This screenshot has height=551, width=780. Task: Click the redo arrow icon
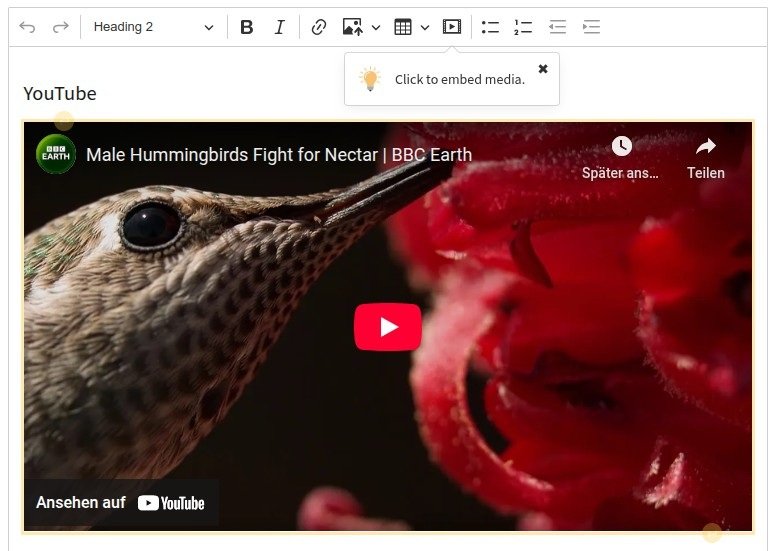[61, 27]
